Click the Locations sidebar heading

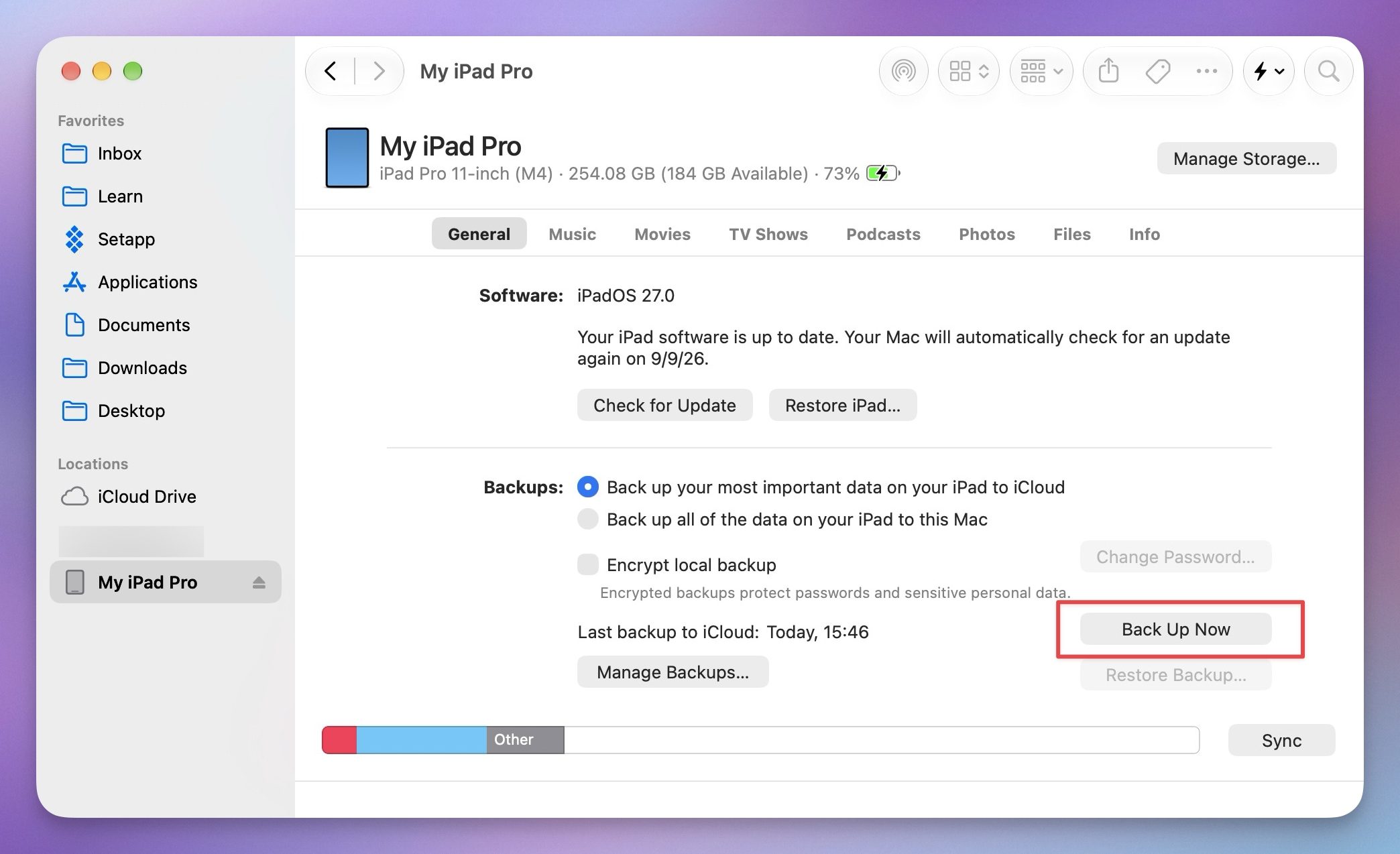click(93, 464)
